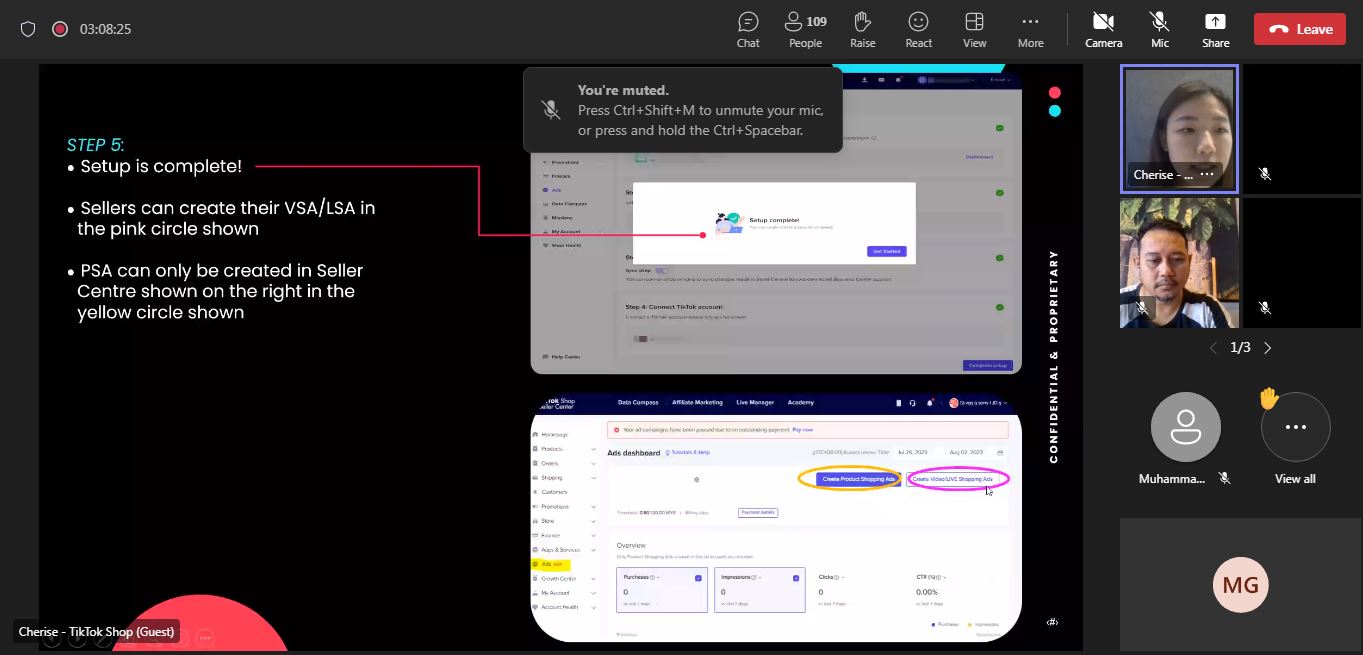The width and height of the screenshot is (1363, 655).
Task: Click the 03:08:25 meeting timer
Action: 106,29
